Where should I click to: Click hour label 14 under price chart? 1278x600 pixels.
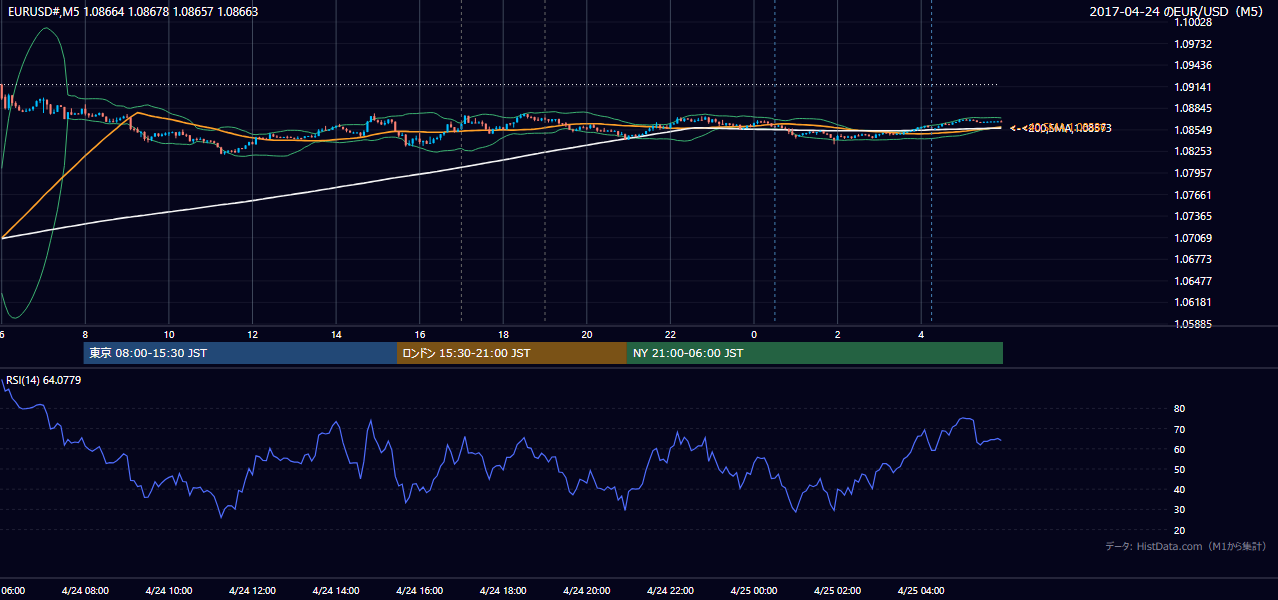tap(337, 334)
